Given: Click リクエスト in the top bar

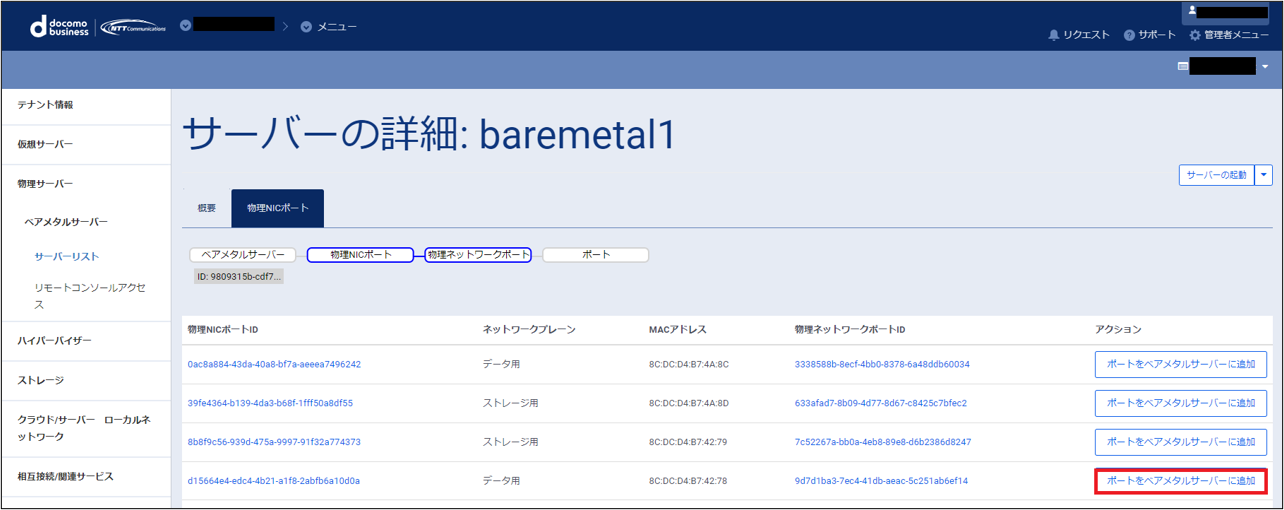Looking at the screenshot, I should (1086, 35).
